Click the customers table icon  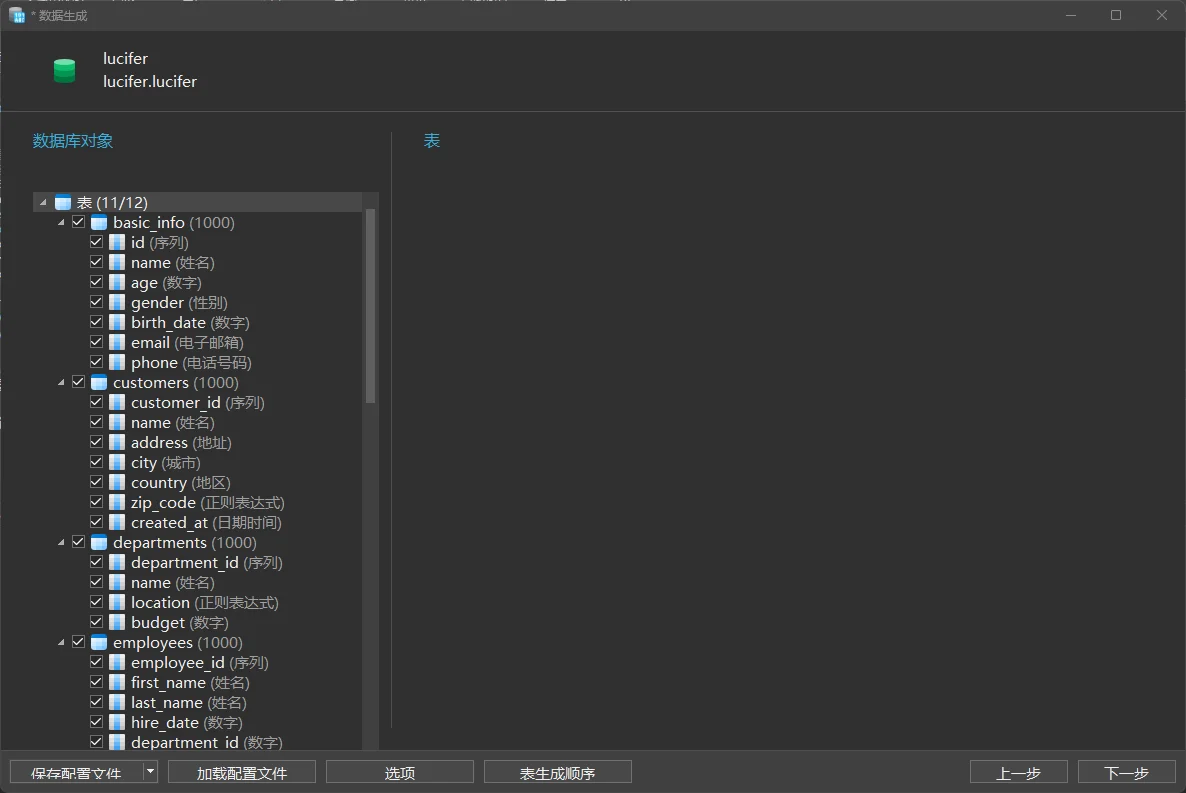click(99, 383)
